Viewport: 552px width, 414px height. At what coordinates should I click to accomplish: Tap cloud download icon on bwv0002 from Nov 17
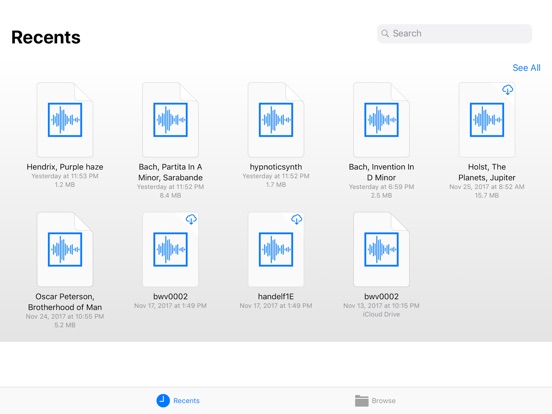(191, 219)
